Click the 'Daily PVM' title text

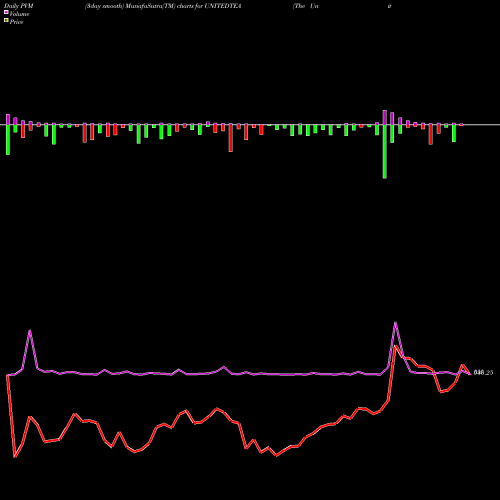tap(19, 6)
